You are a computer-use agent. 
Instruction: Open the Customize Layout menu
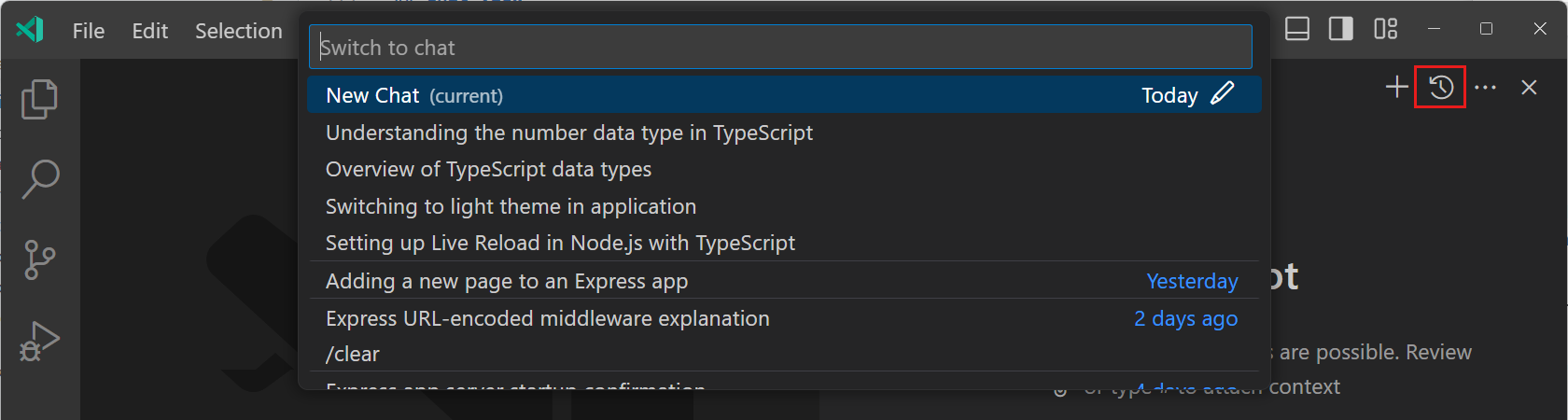[x=1386, y=30]
